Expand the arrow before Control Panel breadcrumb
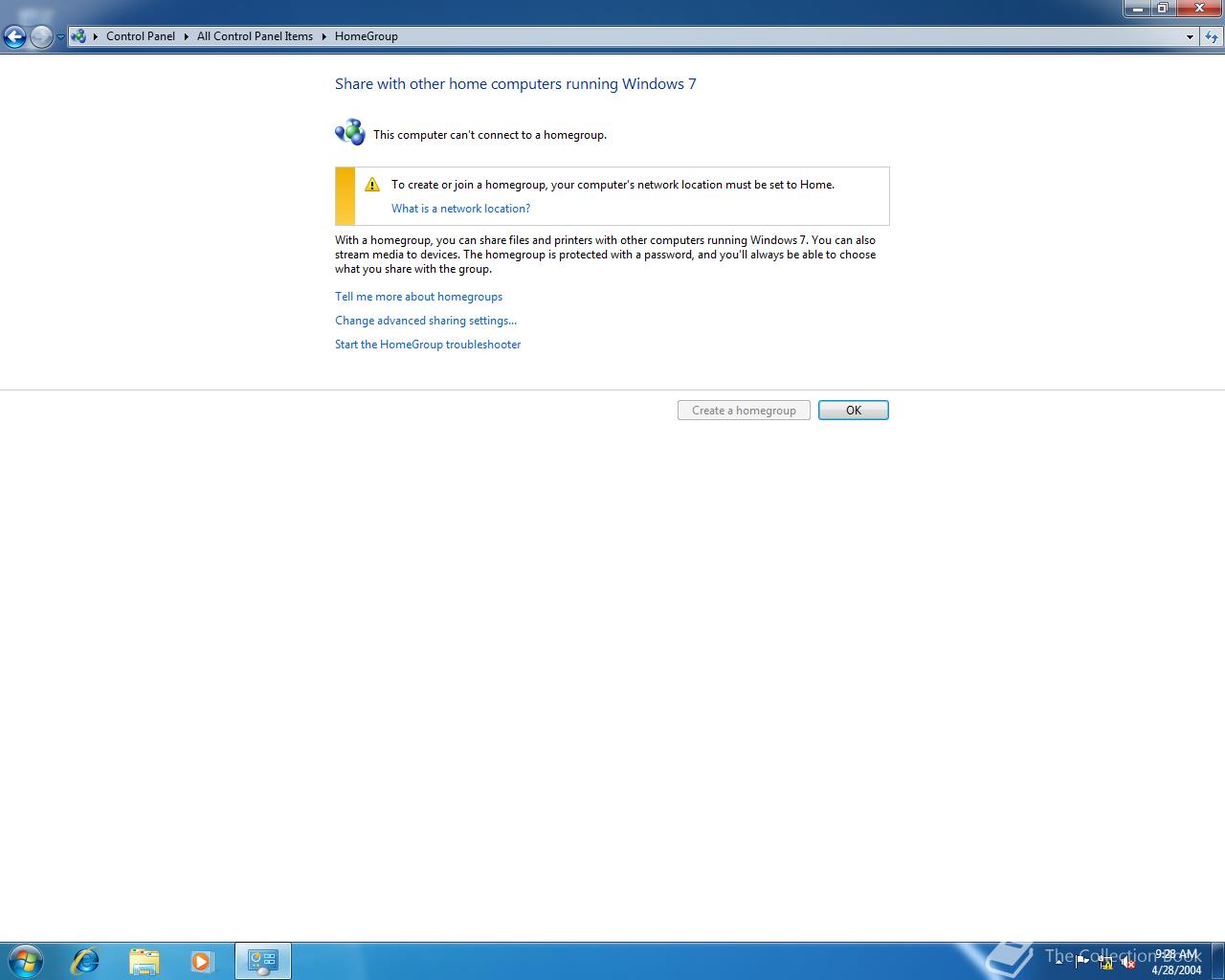This screenshot has height=980, width=1225. tap(96, 36)
